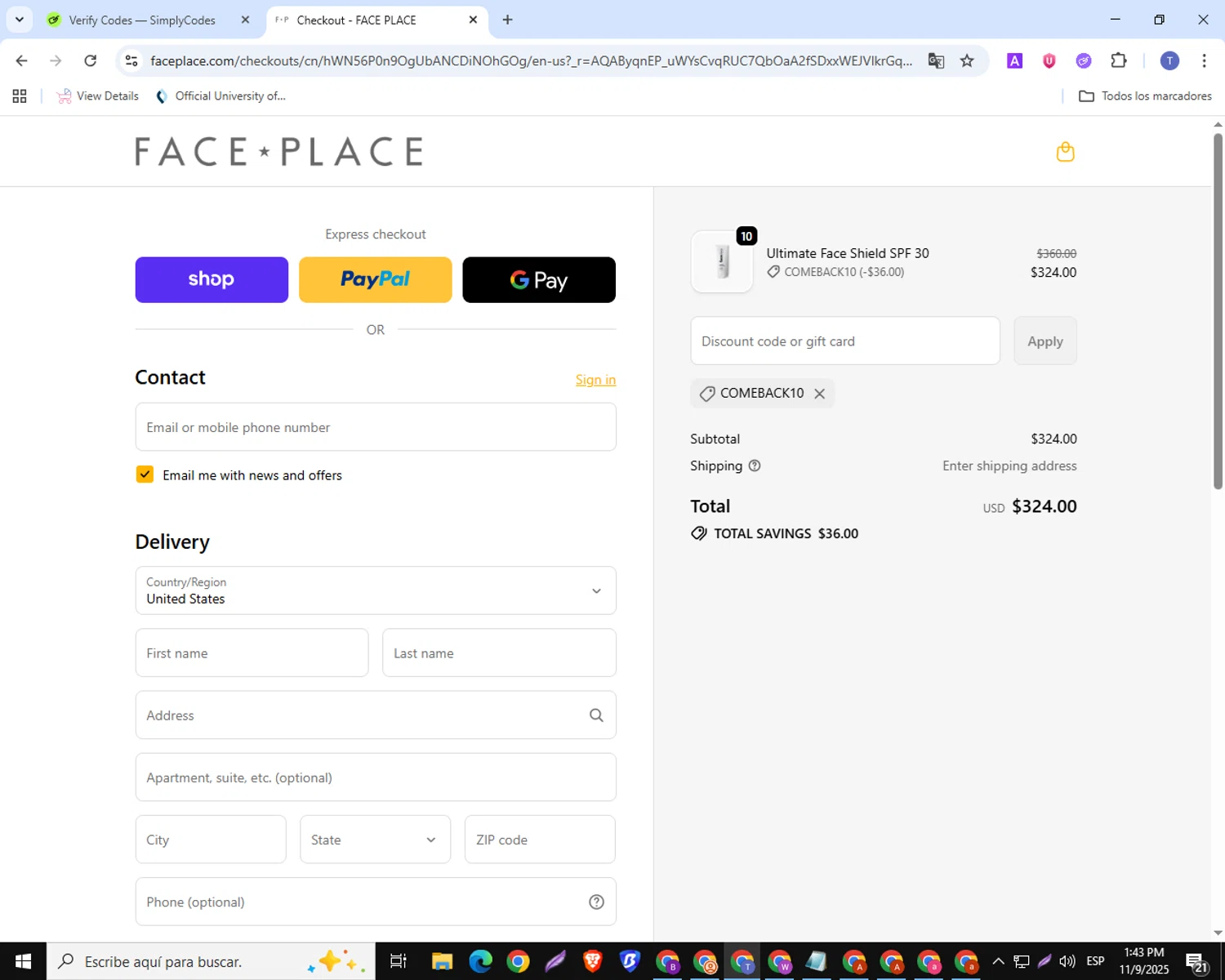Open the Chrome three-dot menu
1225x980 pixels.
tap(1204, 60)
